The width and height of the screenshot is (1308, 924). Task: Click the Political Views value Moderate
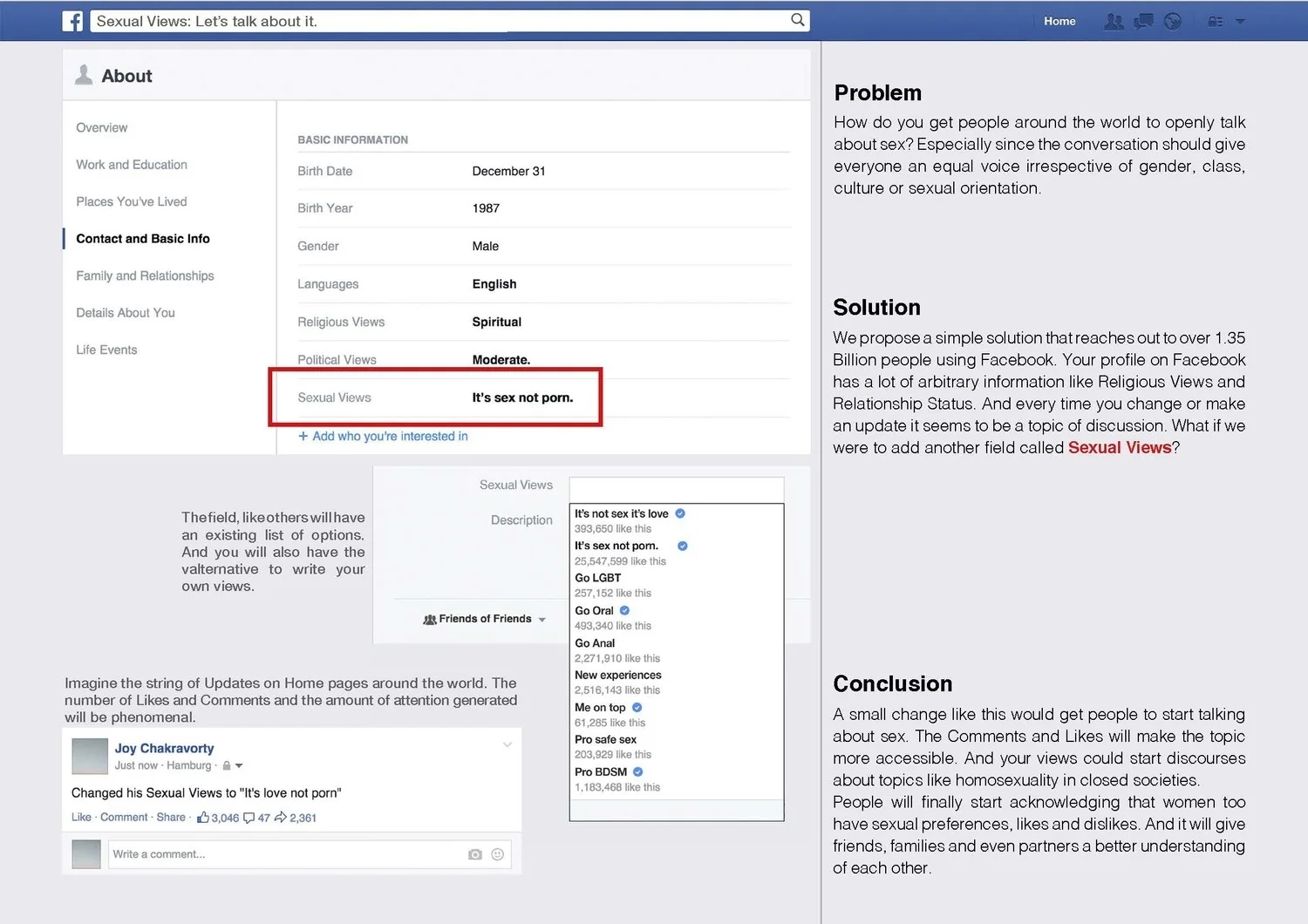pyautogui.click(x=501, y=360)
